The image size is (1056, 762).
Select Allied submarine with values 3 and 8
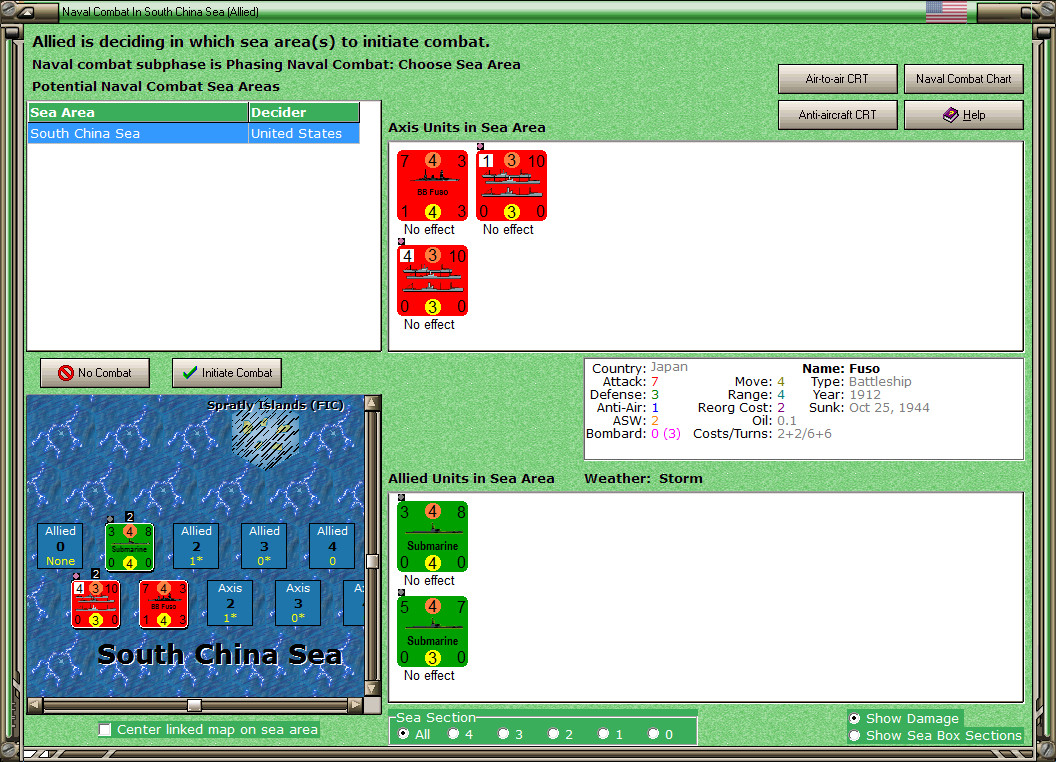[432, 536]
